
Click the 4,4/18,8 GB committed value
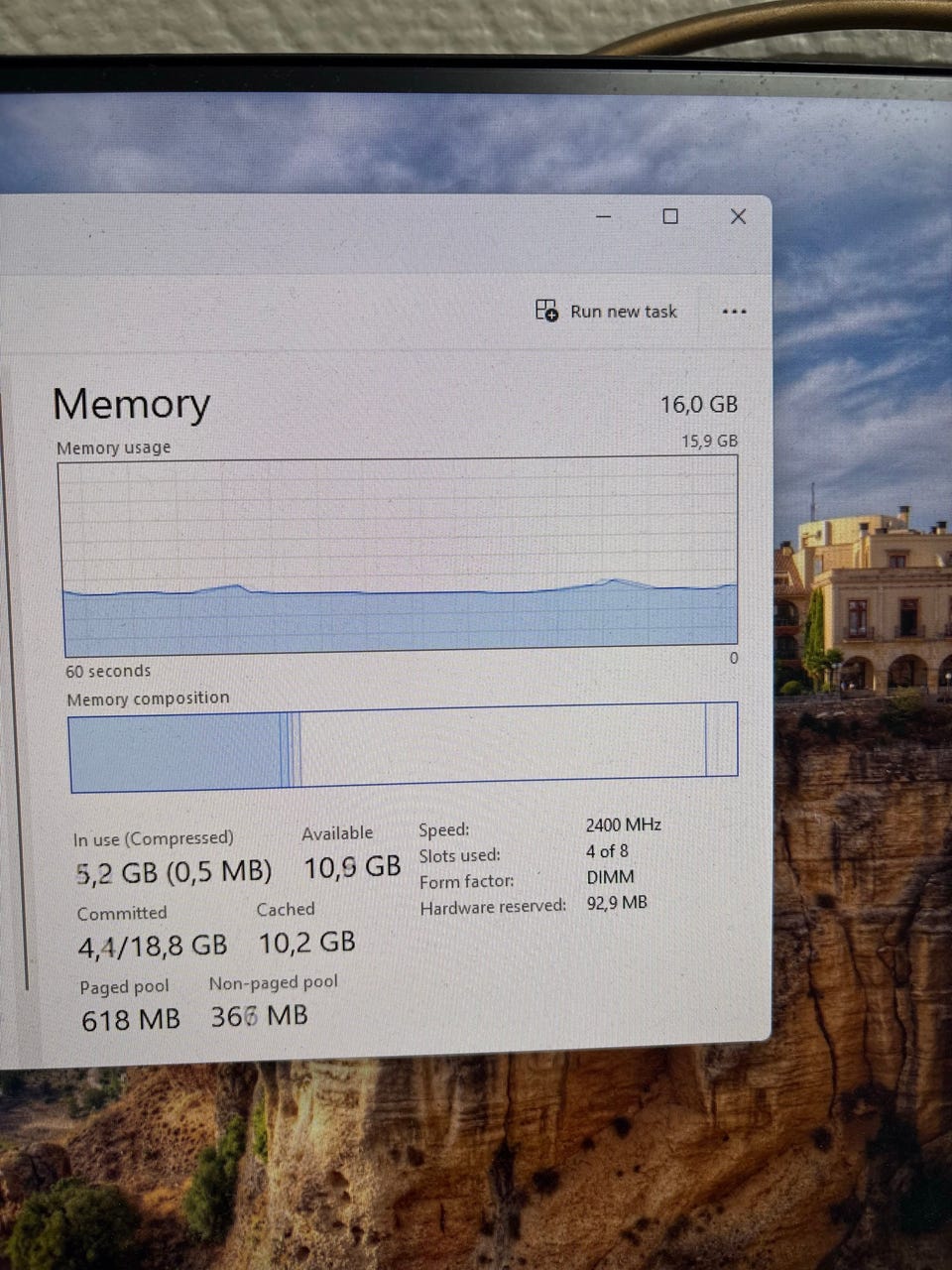pos(153,947)
